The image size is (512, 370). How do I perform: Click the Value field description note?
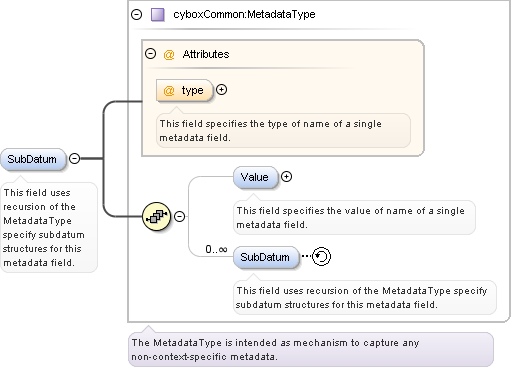pos(354,218)
